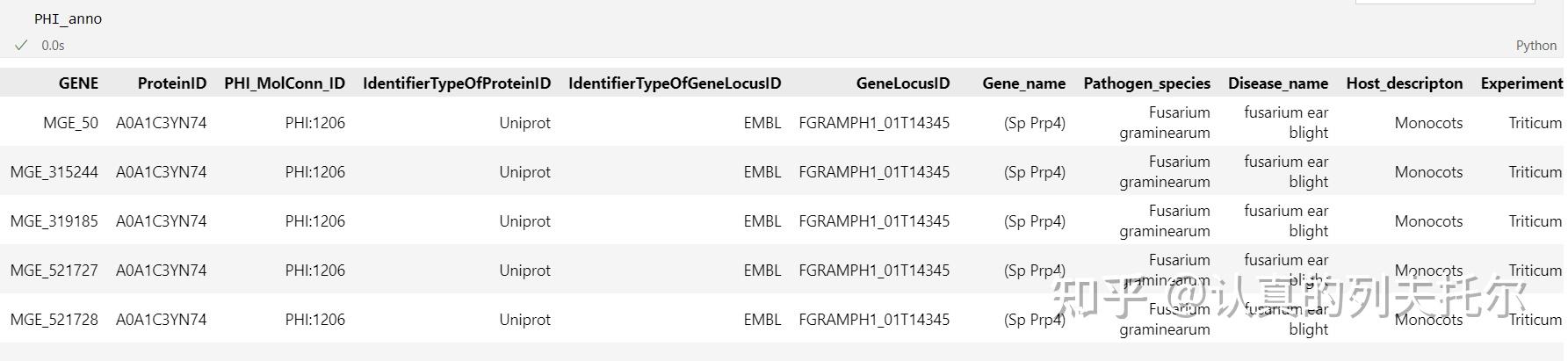Viewport: 1568px width, 361px height.
Task: Click the Gene_name column header
Action: (1023, 83)
